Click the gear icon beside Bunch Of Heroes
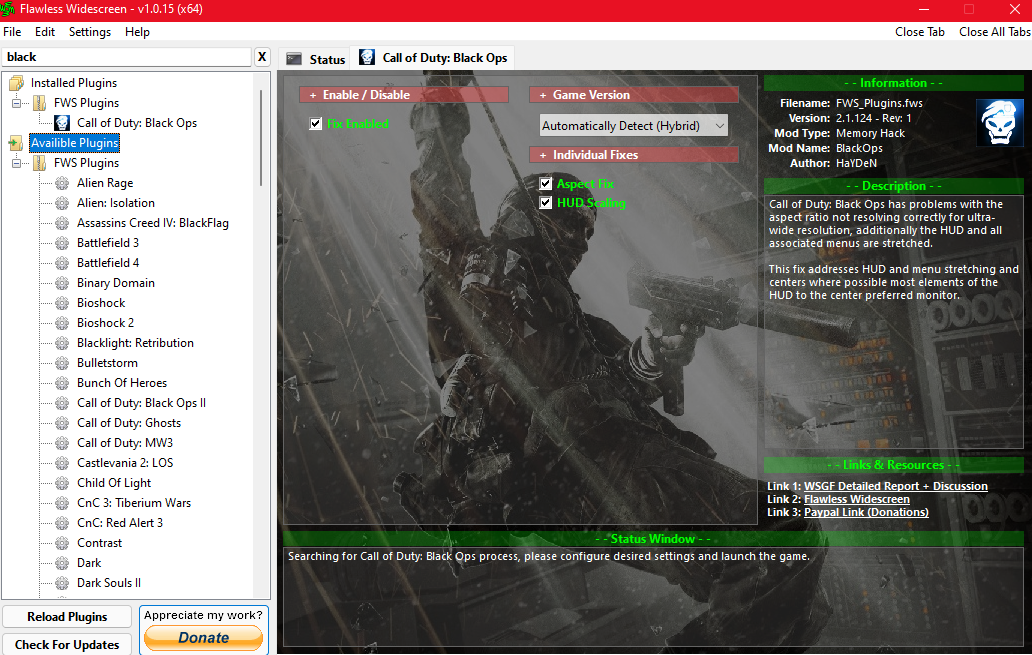The image size is (1032, 655). click(x=63, y=383)
